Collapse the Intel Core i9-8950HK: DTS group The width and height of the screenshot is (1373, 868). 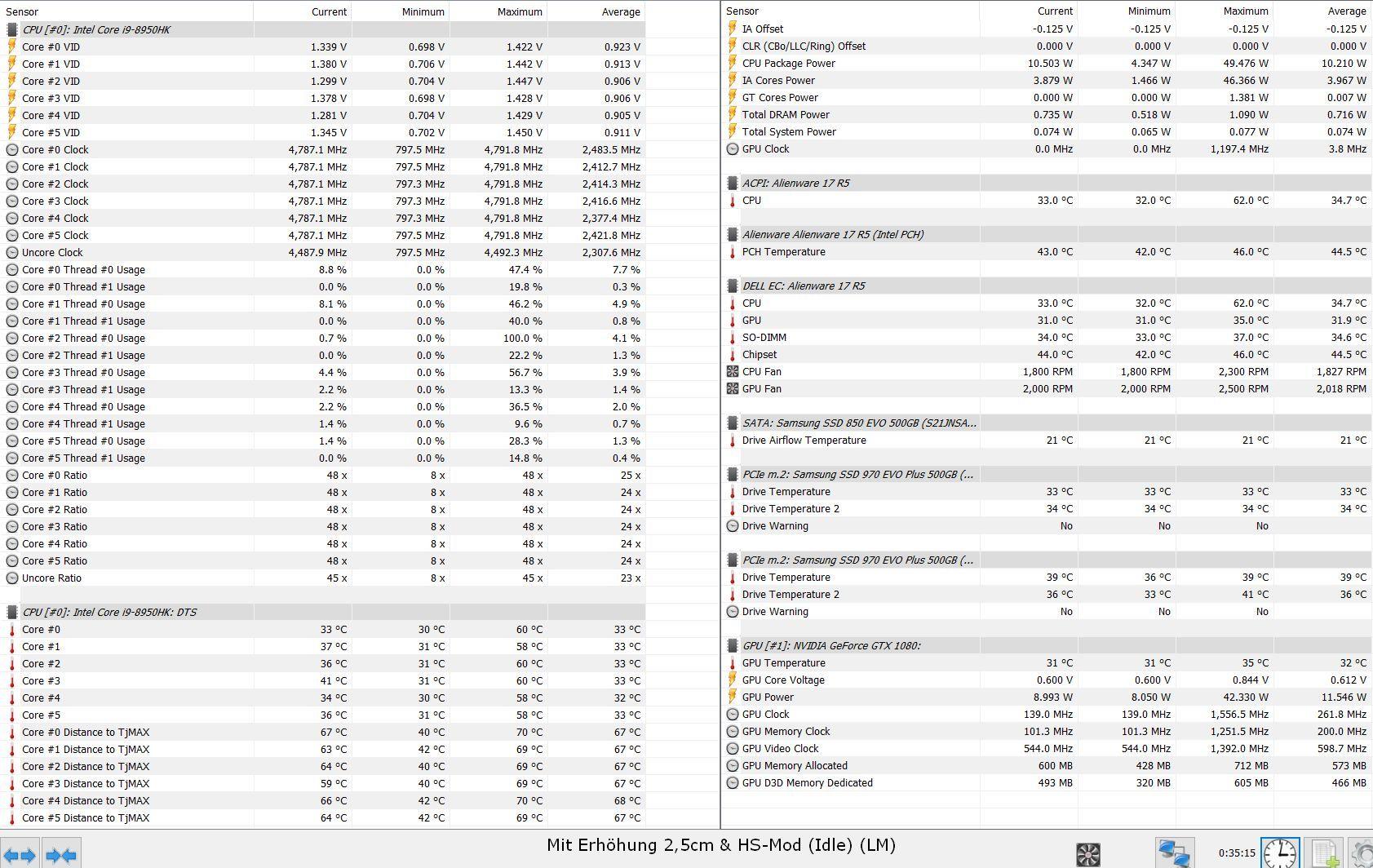pyautogui.click(x=12, y=613)
